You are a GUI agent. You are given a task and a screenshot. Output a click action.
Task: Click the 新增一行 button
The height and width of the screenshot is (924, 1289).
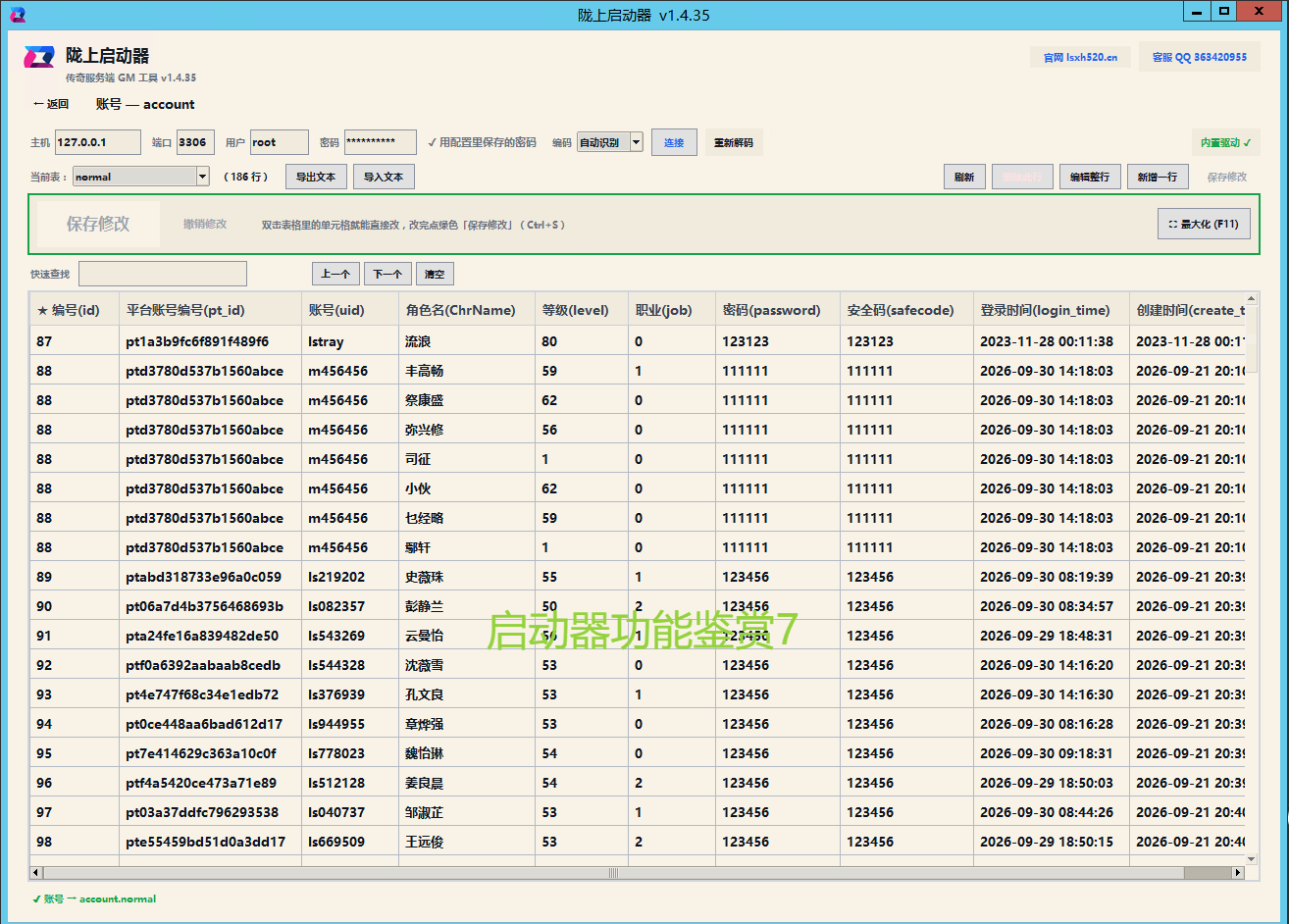(x=1158, y=177)
